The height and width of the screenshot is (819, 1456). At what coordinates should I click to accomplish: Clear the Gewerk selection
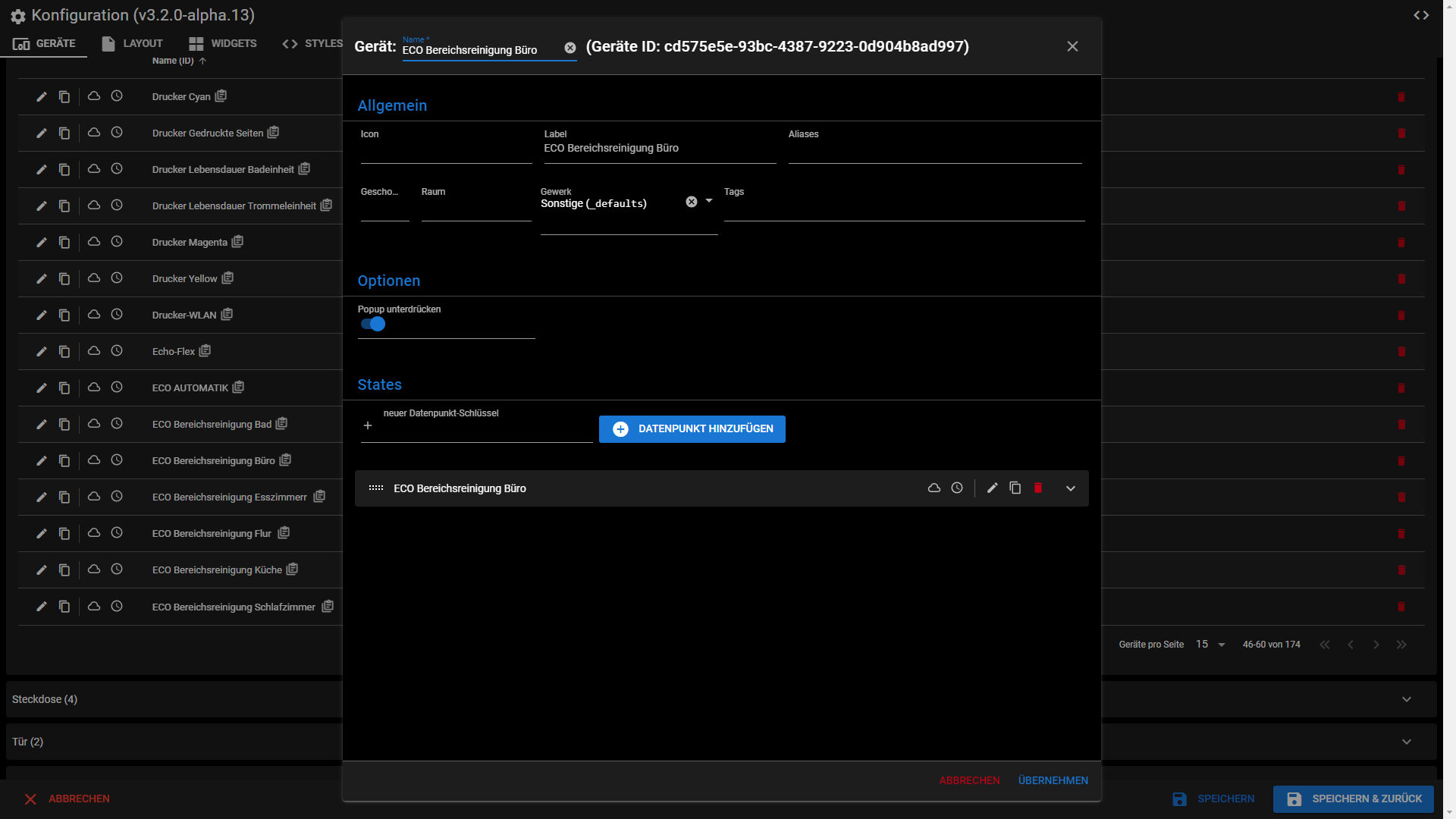[692, 202]
